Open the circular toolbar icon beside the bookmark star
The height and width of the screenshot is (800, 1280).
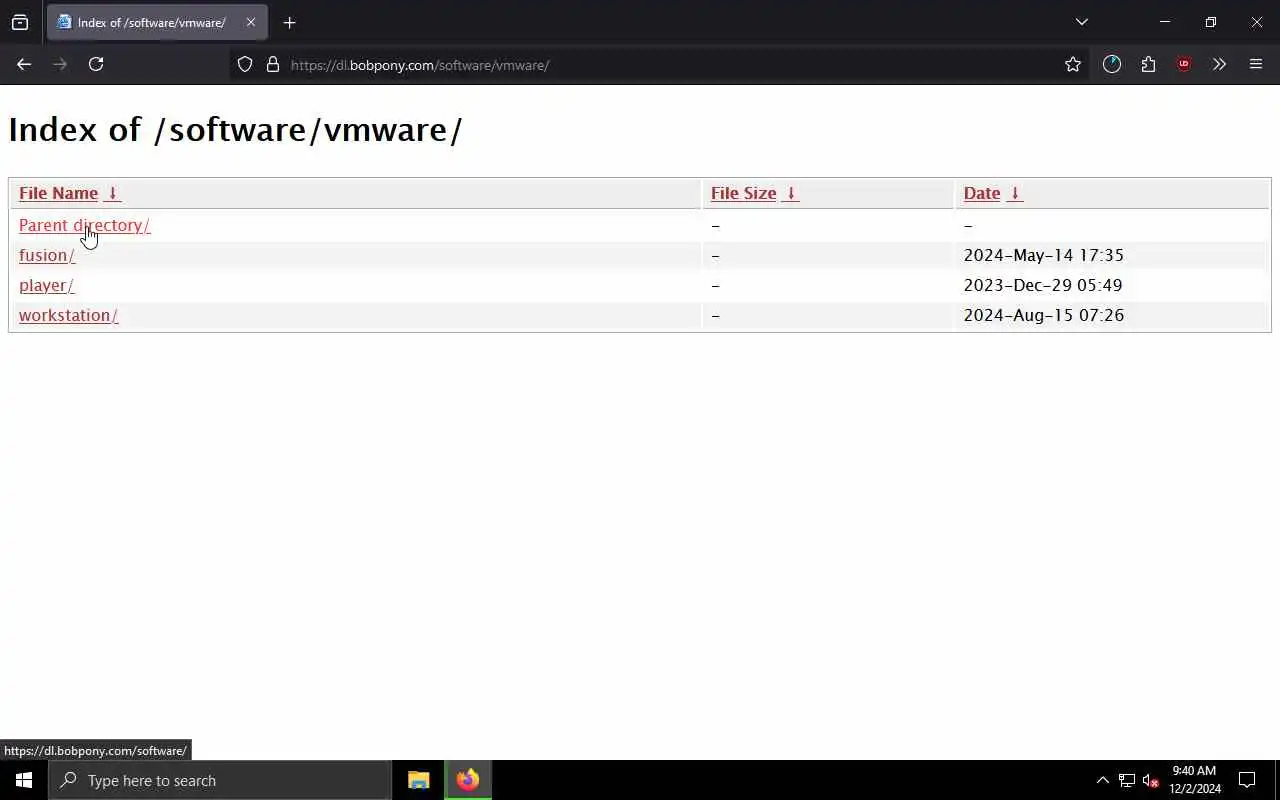click(x=1112, y=64)
